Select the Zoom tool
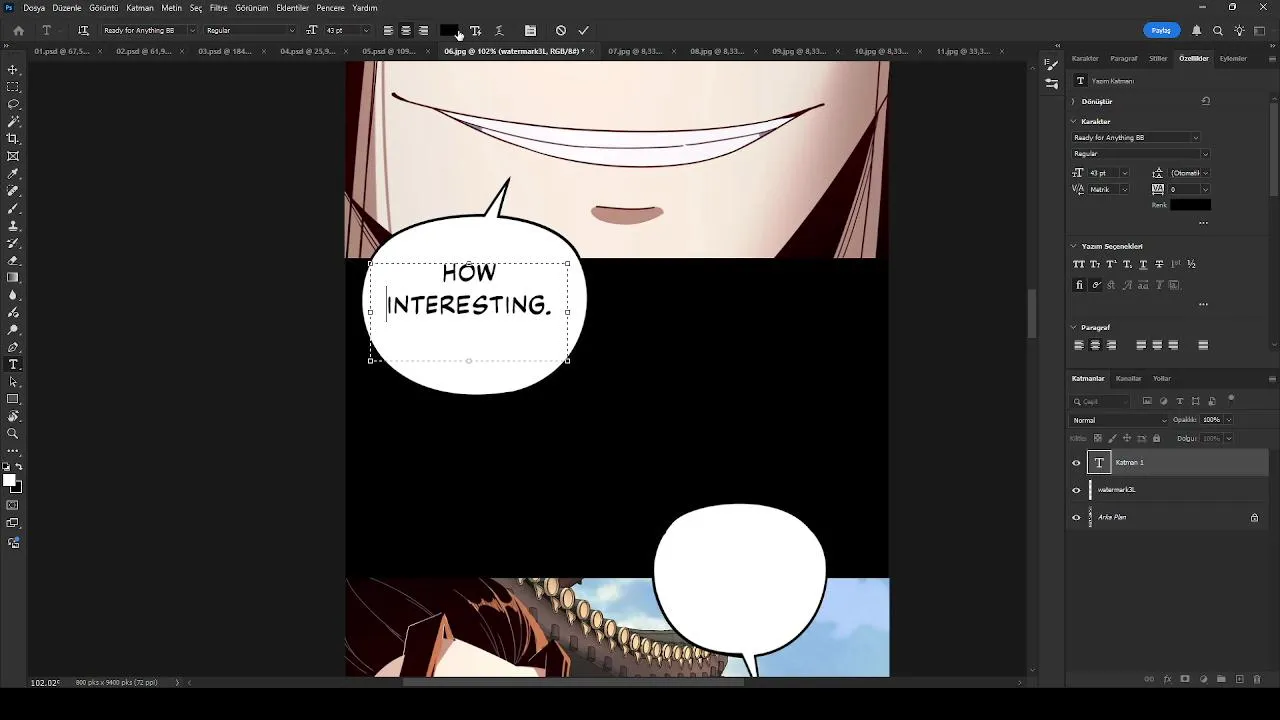The height and width of the screenshot is (720, 1280). [13, 434]
